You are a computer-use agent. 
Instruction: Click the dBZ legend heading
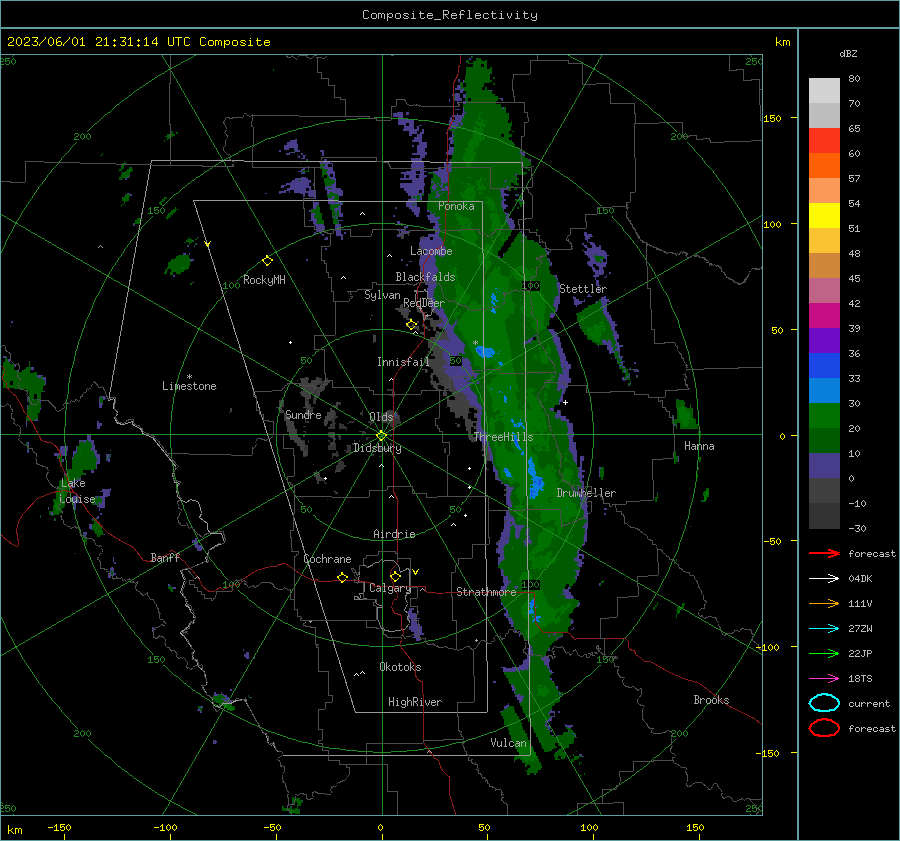pyautogui.click(x=848, y=53)
